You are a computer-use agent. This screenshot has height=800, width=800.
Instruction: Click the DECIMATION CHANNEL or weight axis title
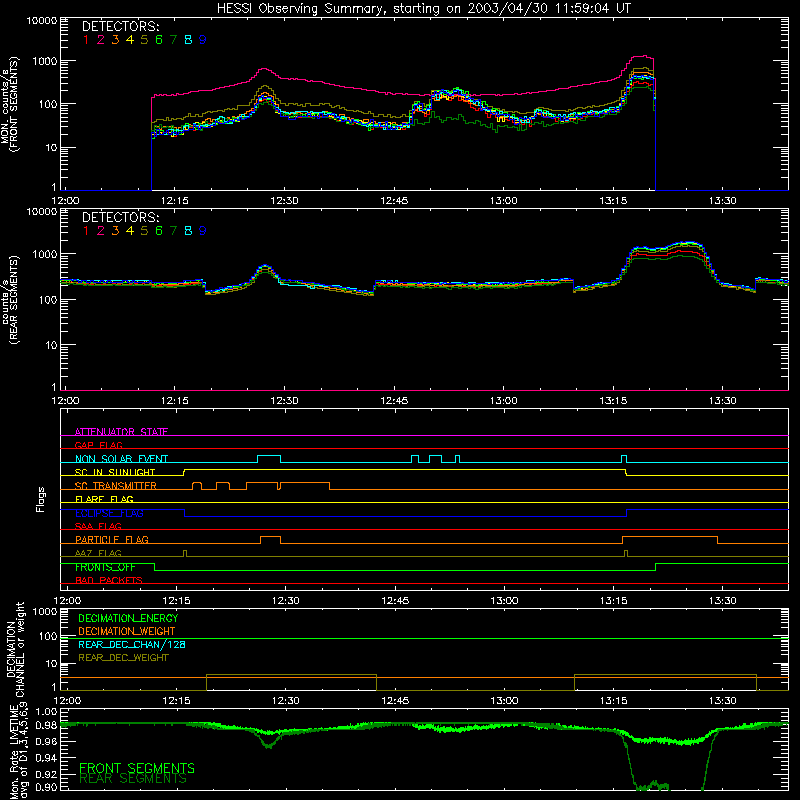tap(15, 649)
